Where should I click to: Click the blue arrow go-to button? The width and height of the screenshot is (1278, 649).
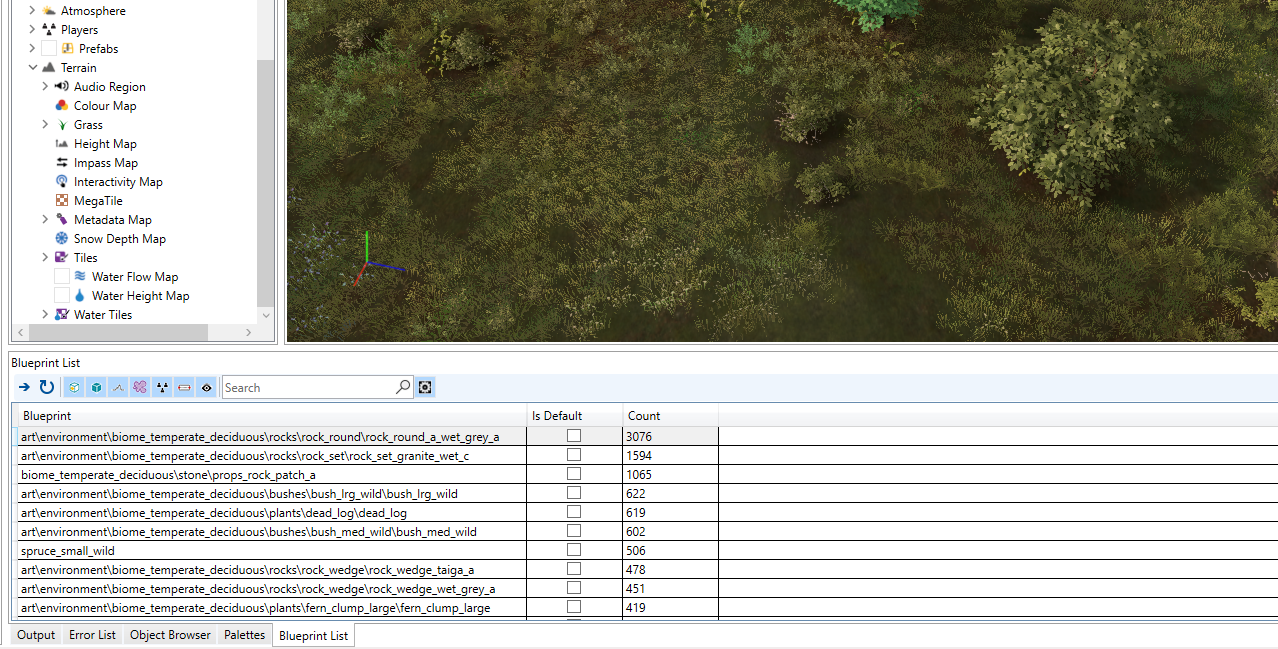coord(24,387)
